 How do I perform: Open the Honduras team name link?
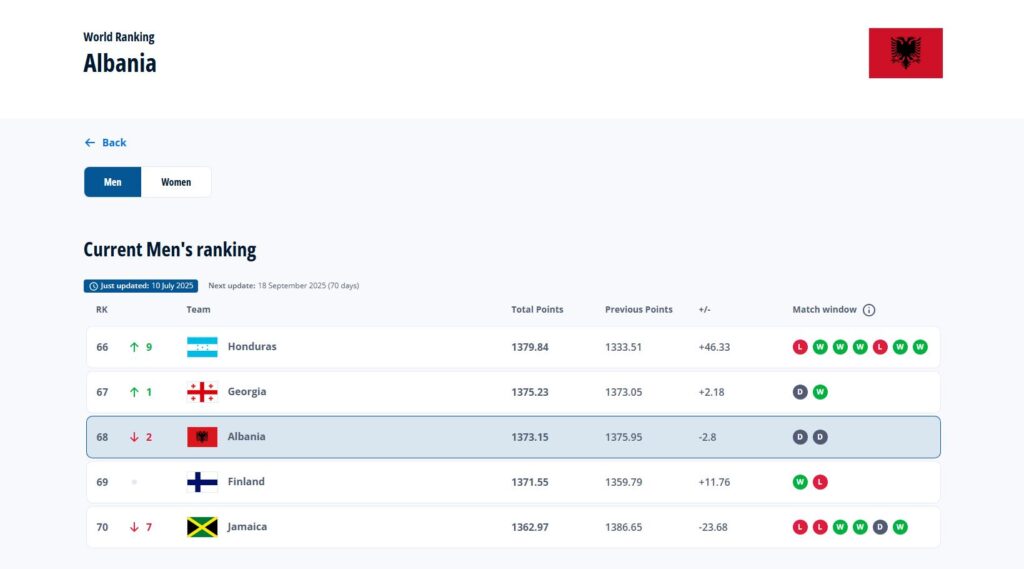[x=252, y=347]
